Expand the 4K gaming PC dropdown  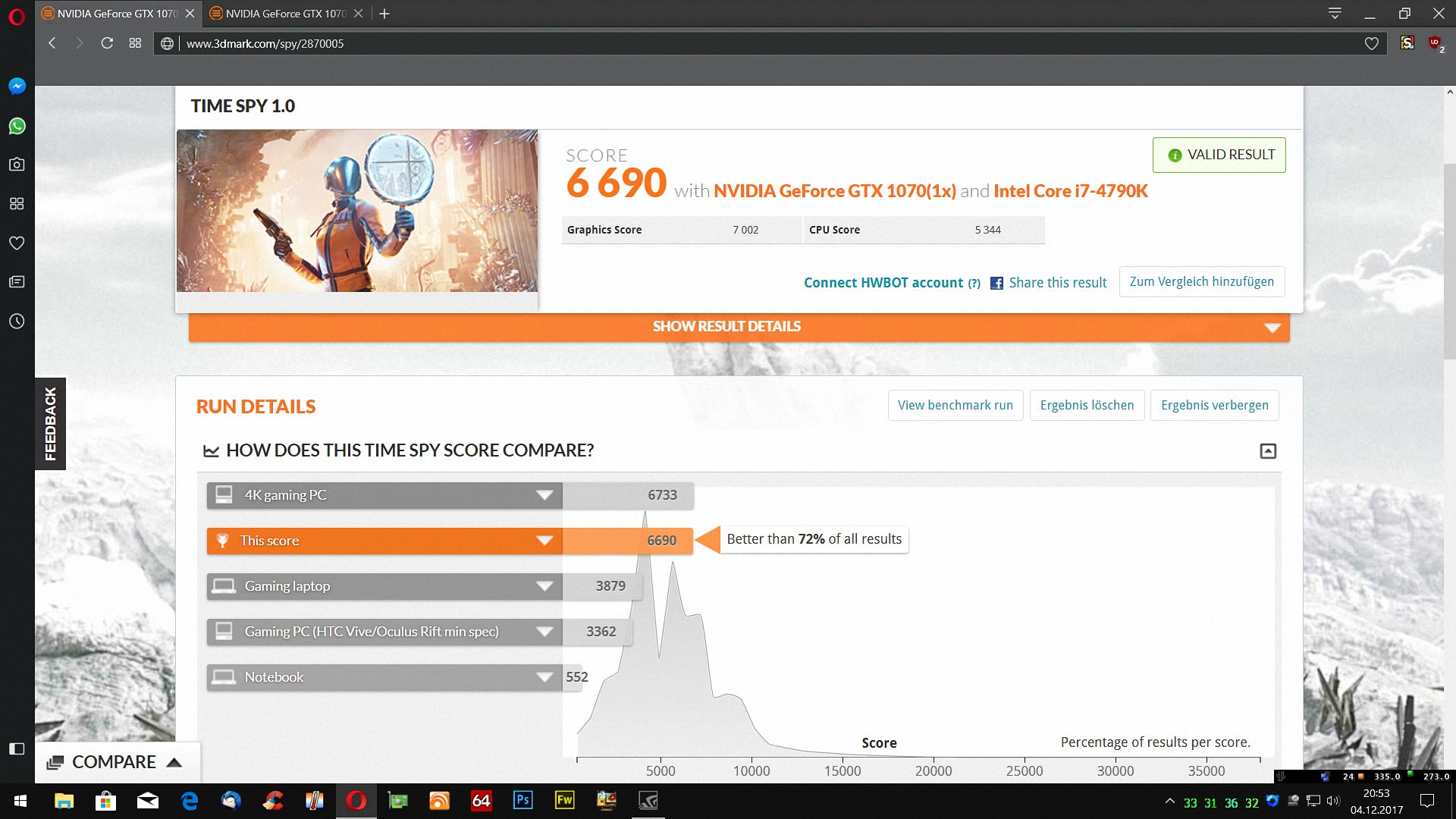[544, 495]
